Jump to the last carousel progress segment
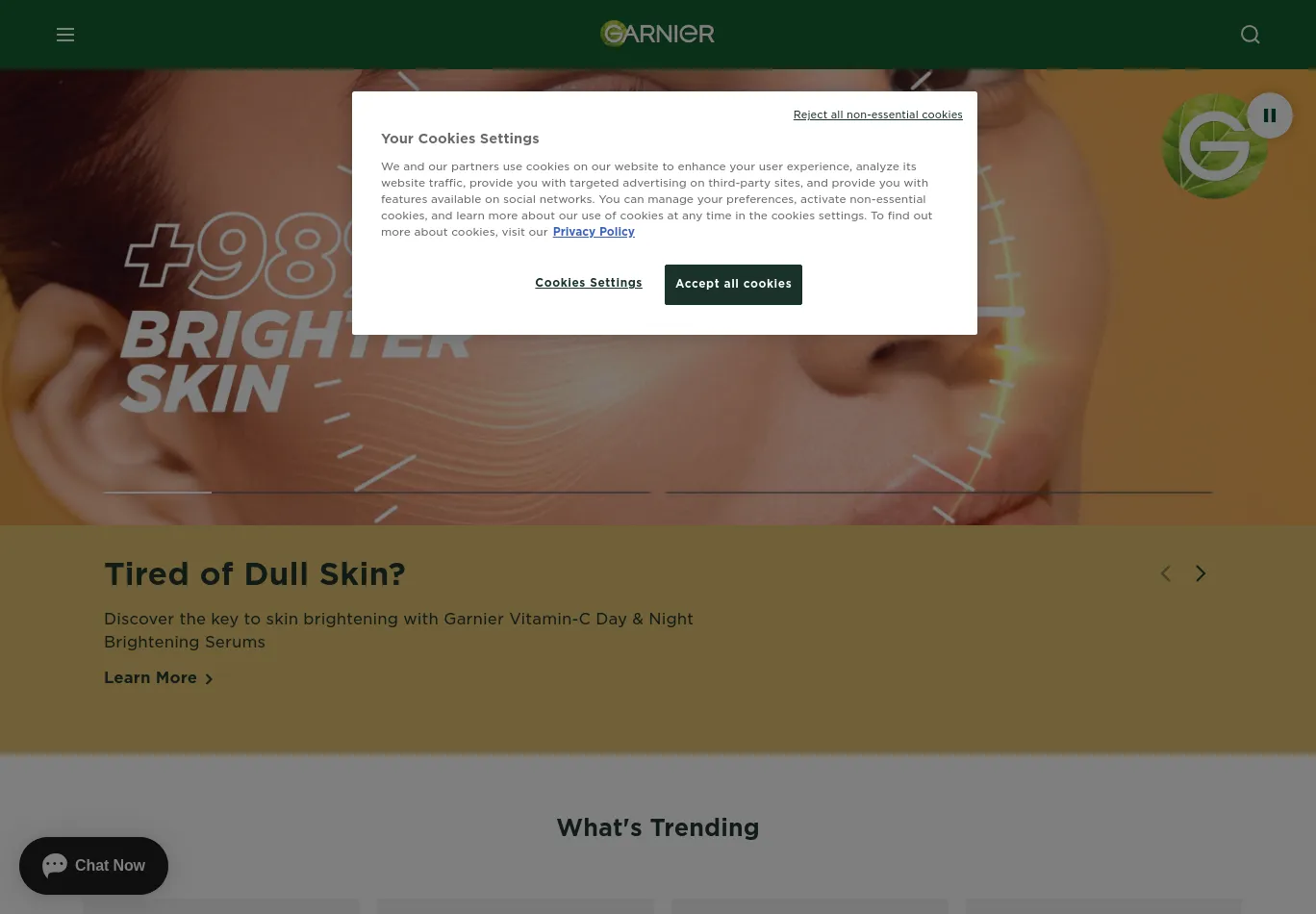The height and width of the screenshot is (914, 1316). pyautogui.click(x=939, y=492)
